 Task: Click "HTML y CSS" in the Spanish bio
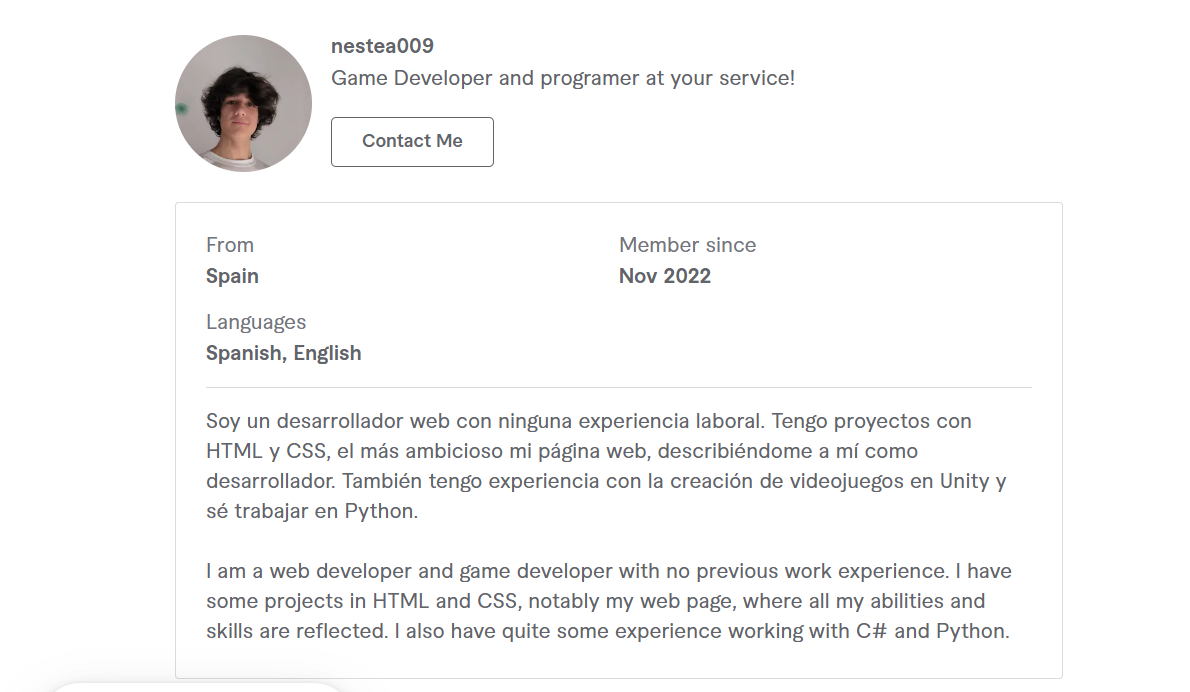tap(266, 451)
